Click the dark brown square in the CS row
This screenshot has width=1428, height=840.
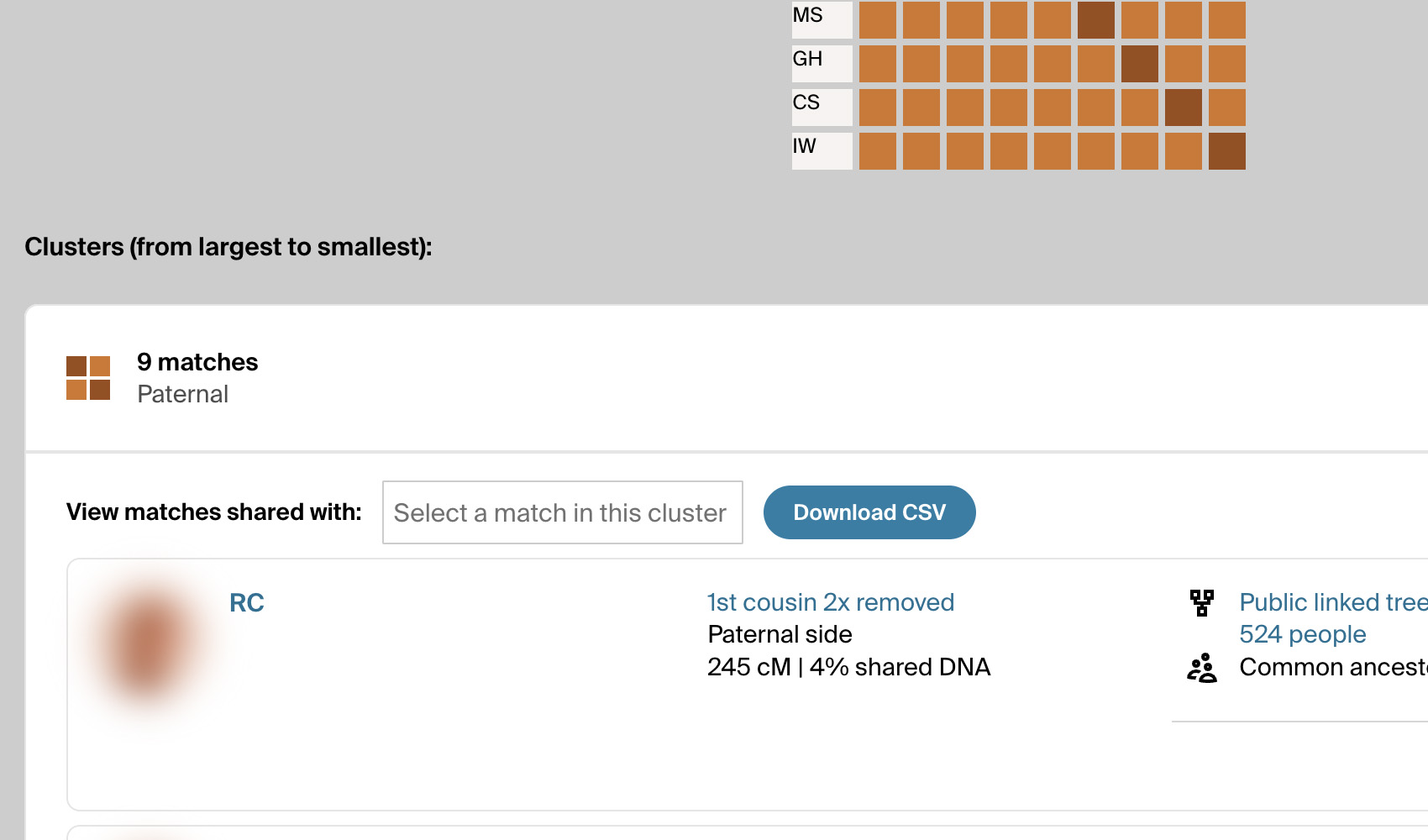(1184, 108)
